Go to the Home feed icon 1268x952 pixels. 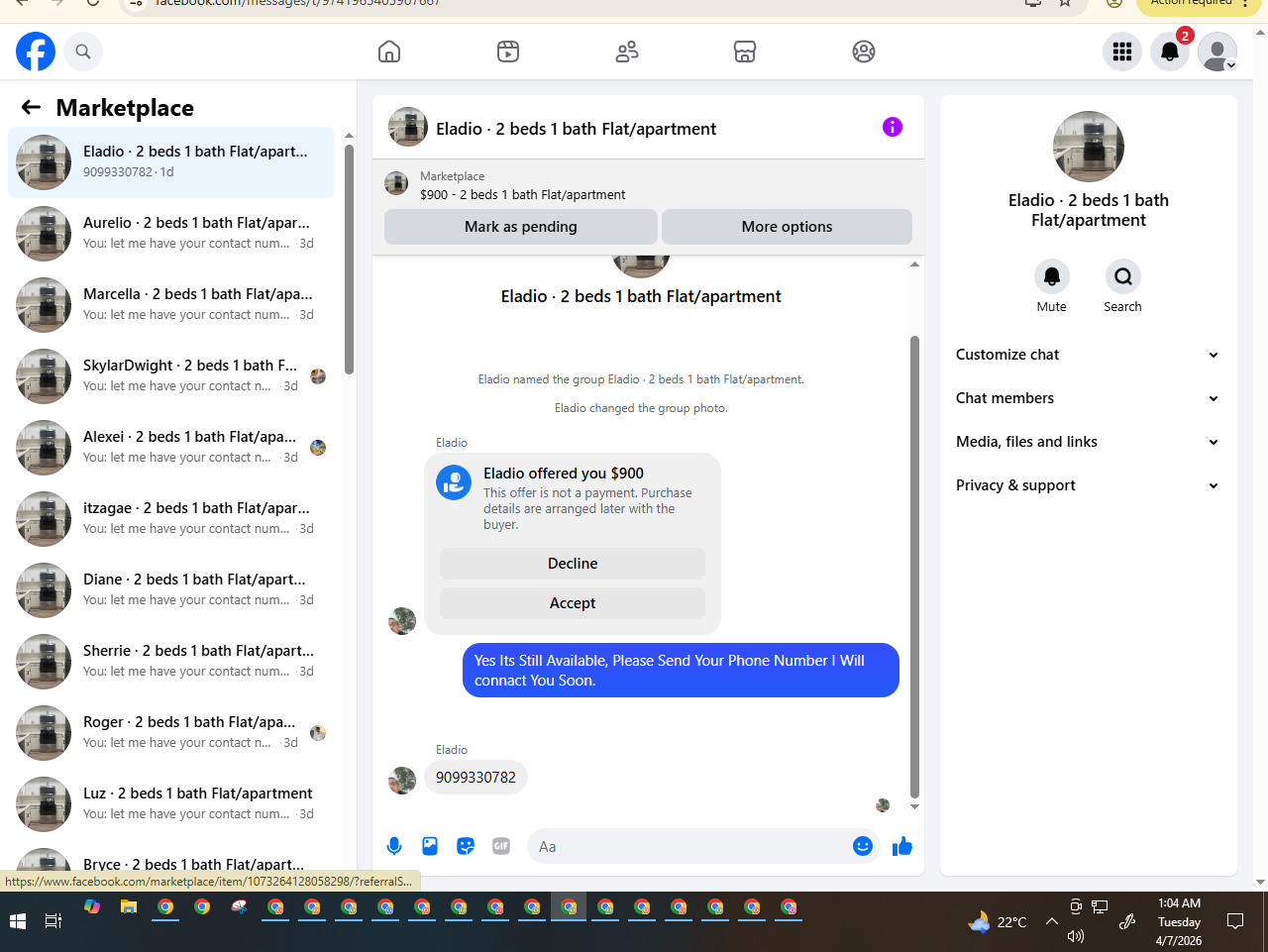pos(389,52)
